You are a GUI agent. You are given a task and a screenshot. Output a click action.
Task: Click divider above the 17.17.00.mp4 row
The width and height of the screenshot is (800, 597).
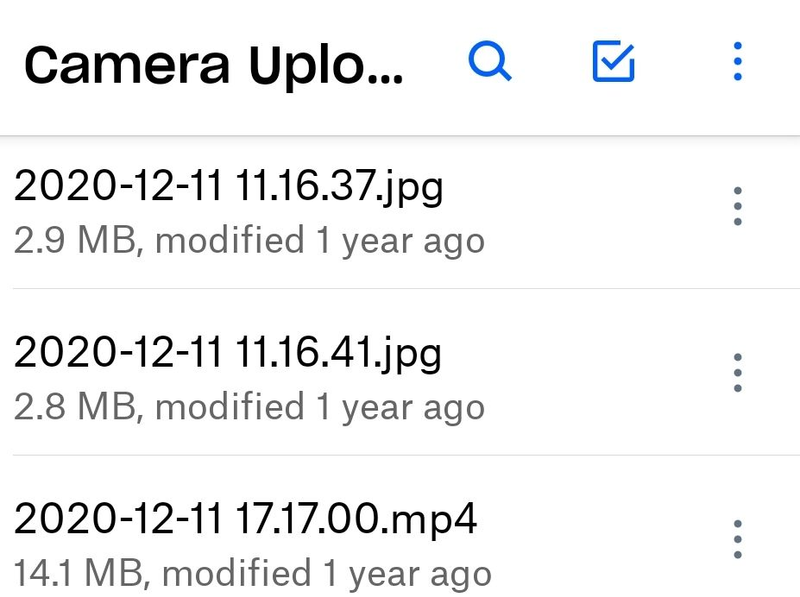tap(400, 455)
